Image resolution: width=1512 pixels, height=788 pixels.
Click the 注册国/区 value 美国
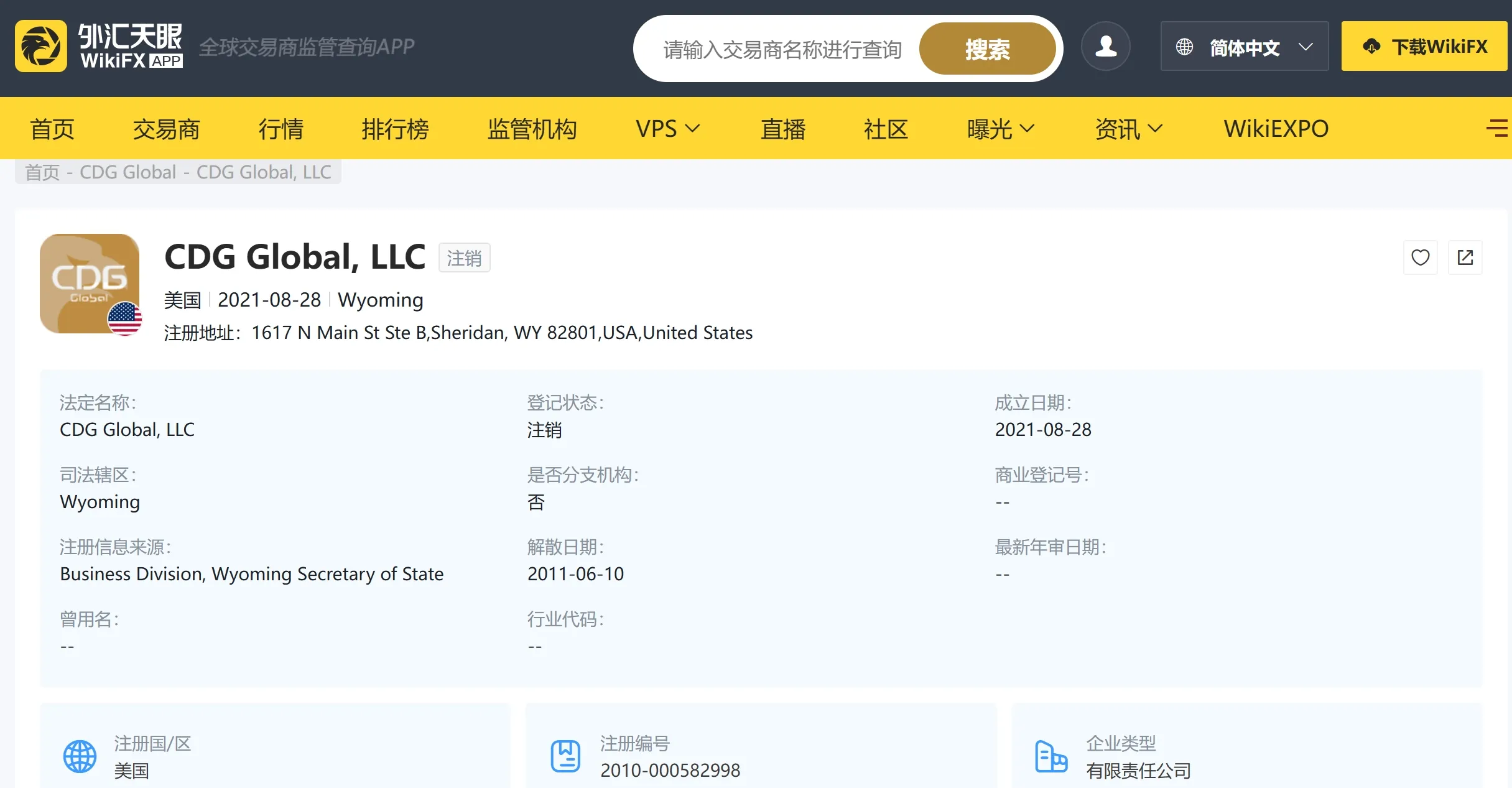[131, 771]
